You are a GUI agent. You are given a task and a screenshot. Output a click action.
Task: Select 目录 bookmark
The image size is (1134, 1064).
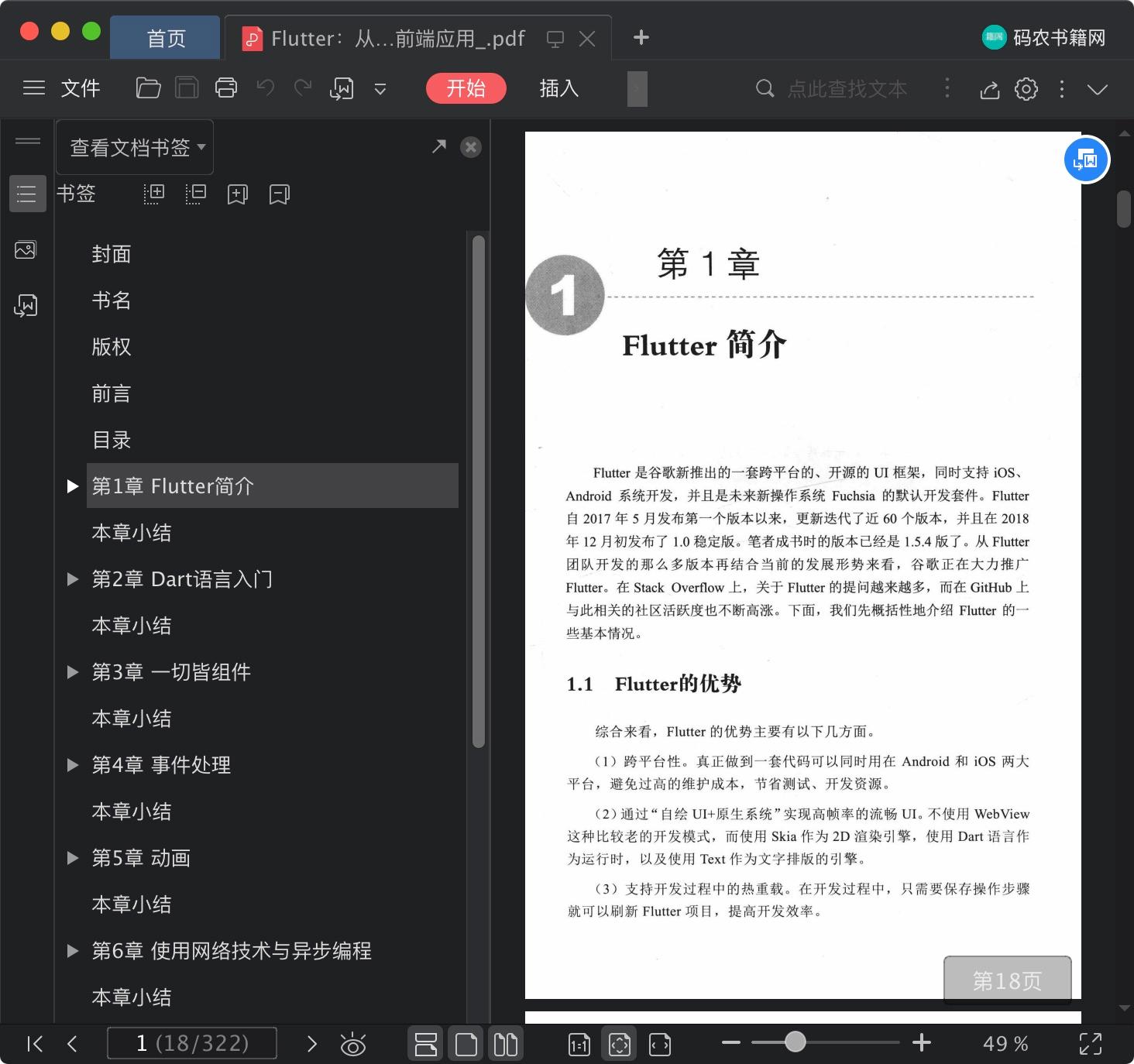pos(112,440)
